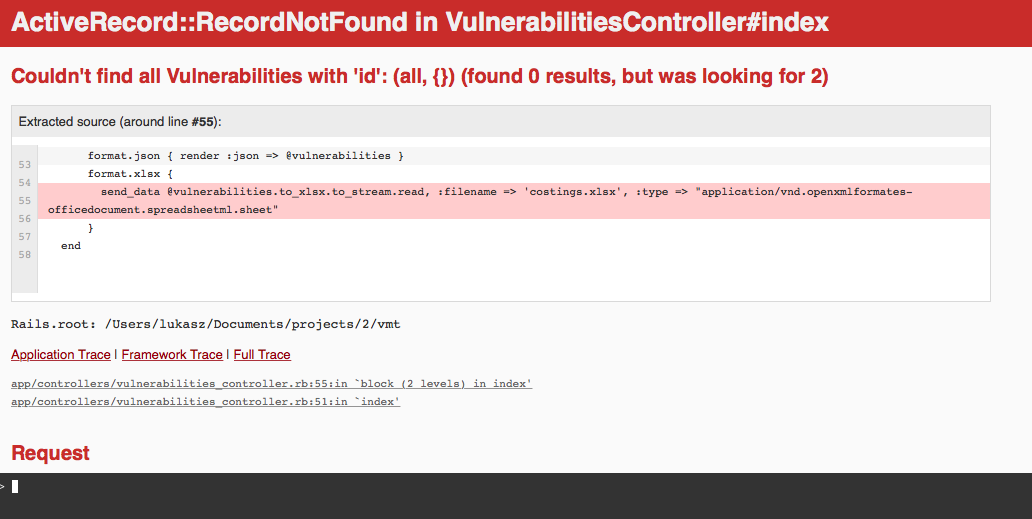The image size is (1032, 519).
Task: Click line number 53 in the gutter
Action: tap(24, 164)
